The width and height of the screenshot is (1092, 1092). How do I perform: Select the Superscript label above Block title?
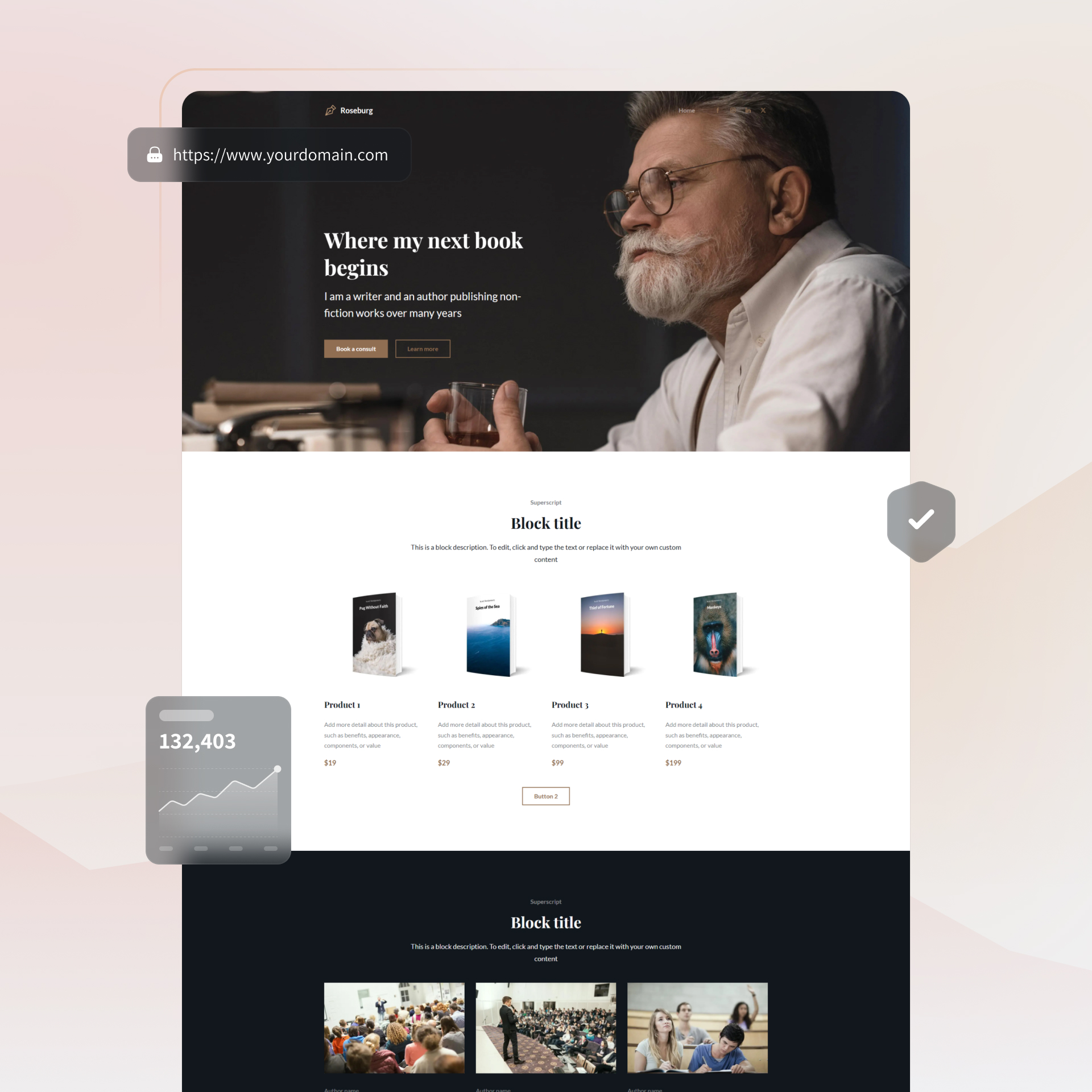(x=546, y=502)
